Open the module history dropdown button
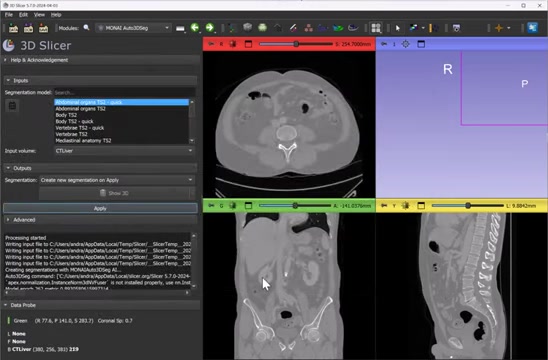 180,28
